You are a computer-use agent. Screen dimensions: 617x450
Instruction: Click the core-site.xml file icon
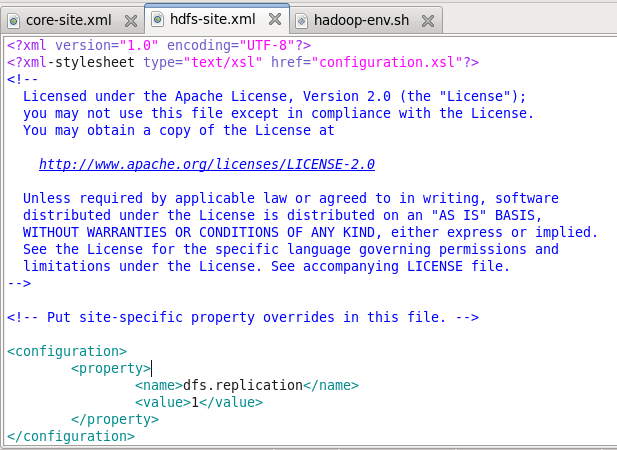pos(13,20)
